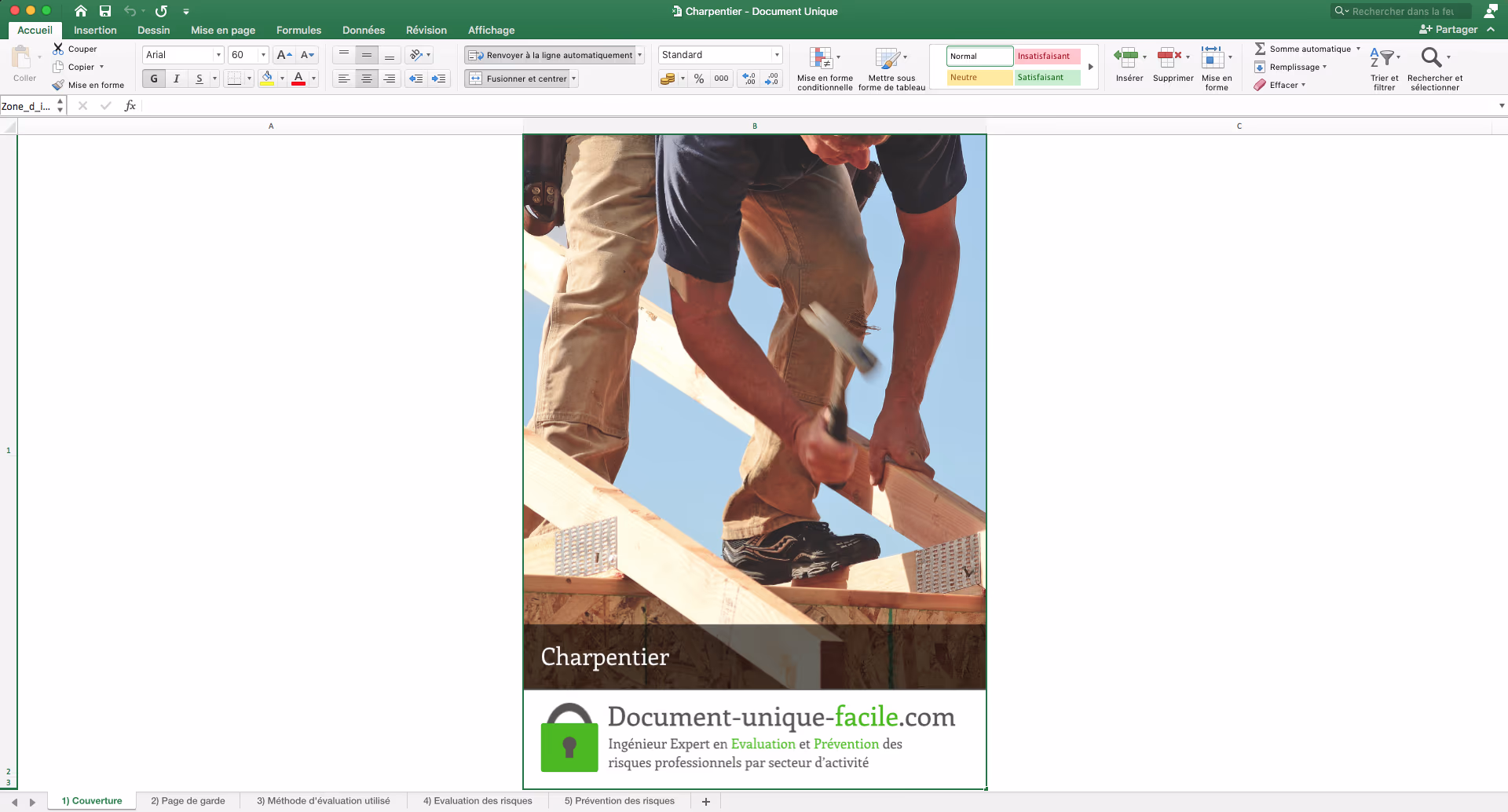Open Mise en forme conditionnelle
The width and height of the screenshot is (1508, 812).
824,68
